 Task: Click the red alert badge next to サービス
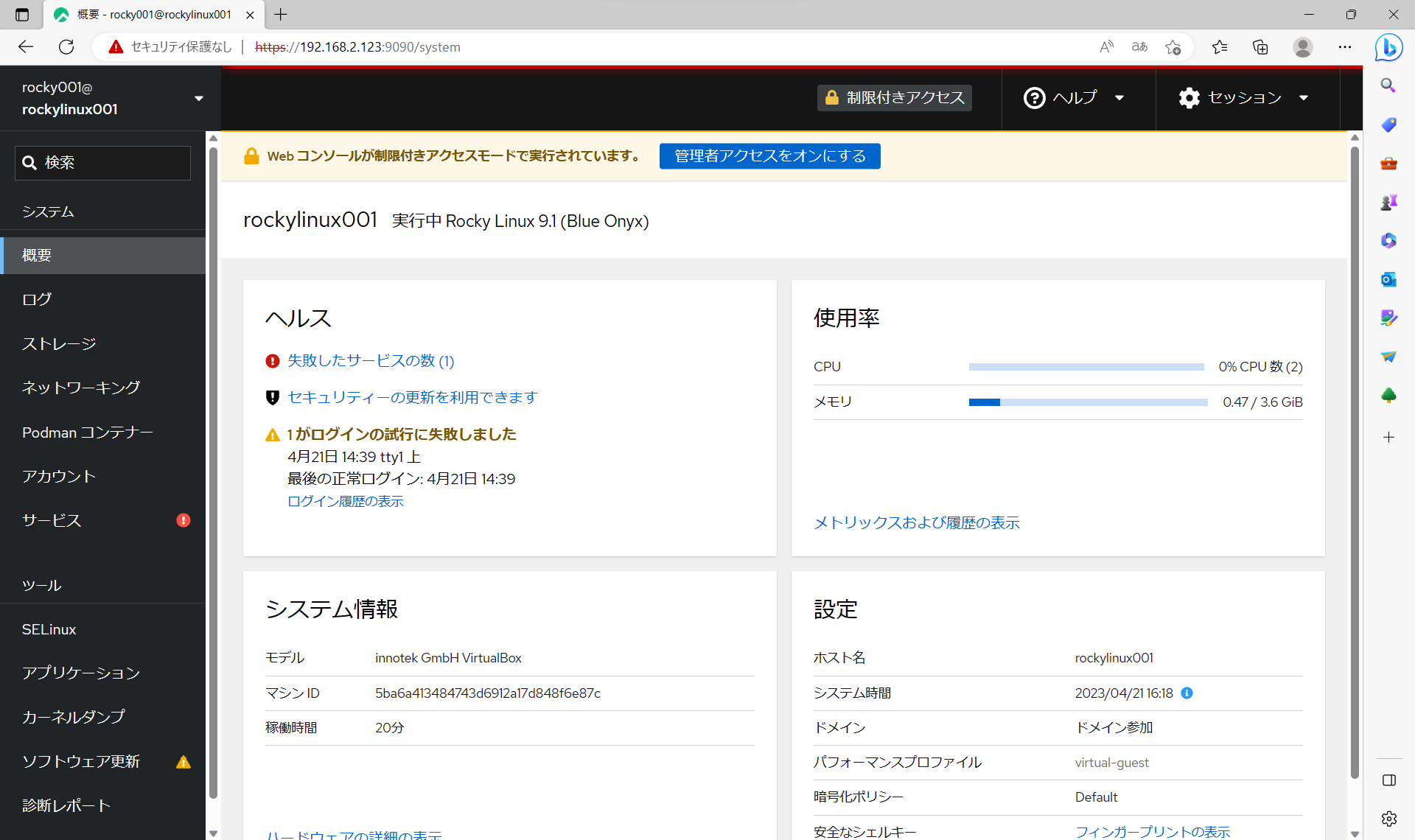[184, 520]
